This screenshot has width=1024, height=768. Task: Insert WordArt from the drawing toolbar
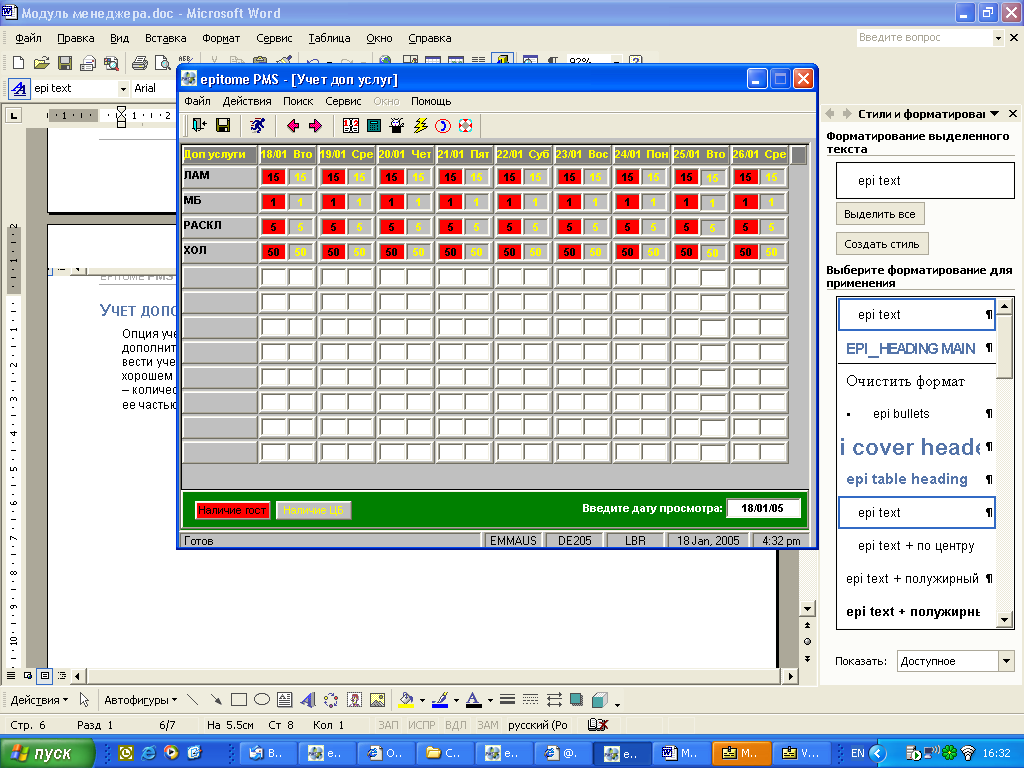pyautogui.click(x=308, y=700)
